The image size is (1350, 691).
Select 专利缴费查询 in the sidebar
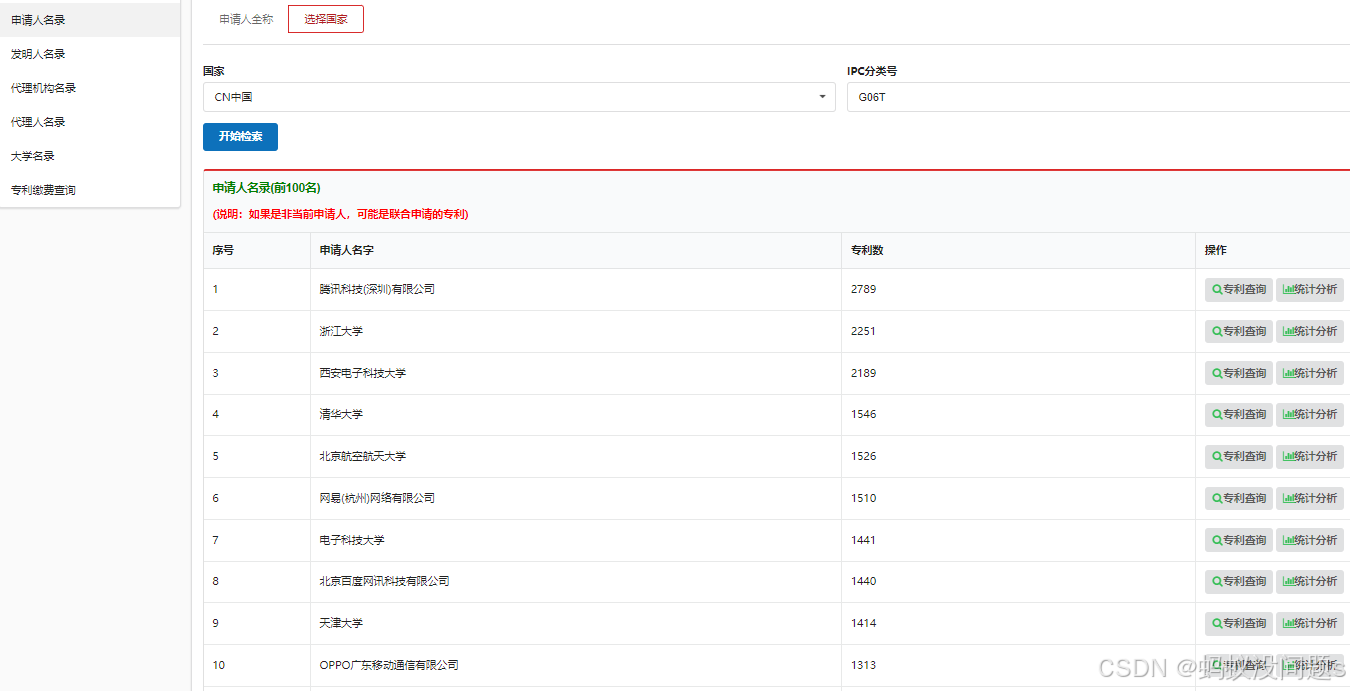coord(90,190)
